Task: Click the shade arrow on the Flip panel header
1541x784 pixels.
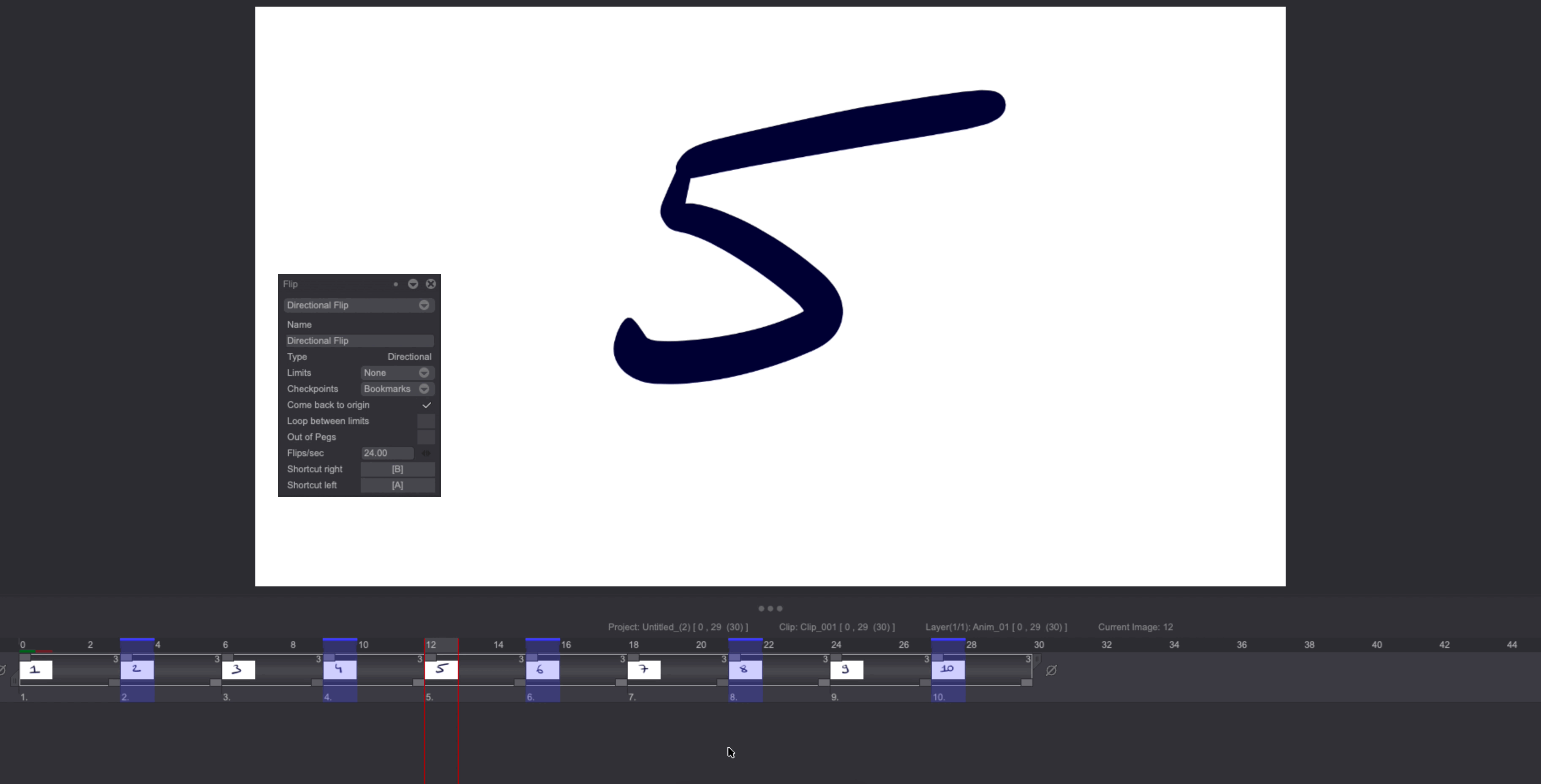Action: pos(414,284)
